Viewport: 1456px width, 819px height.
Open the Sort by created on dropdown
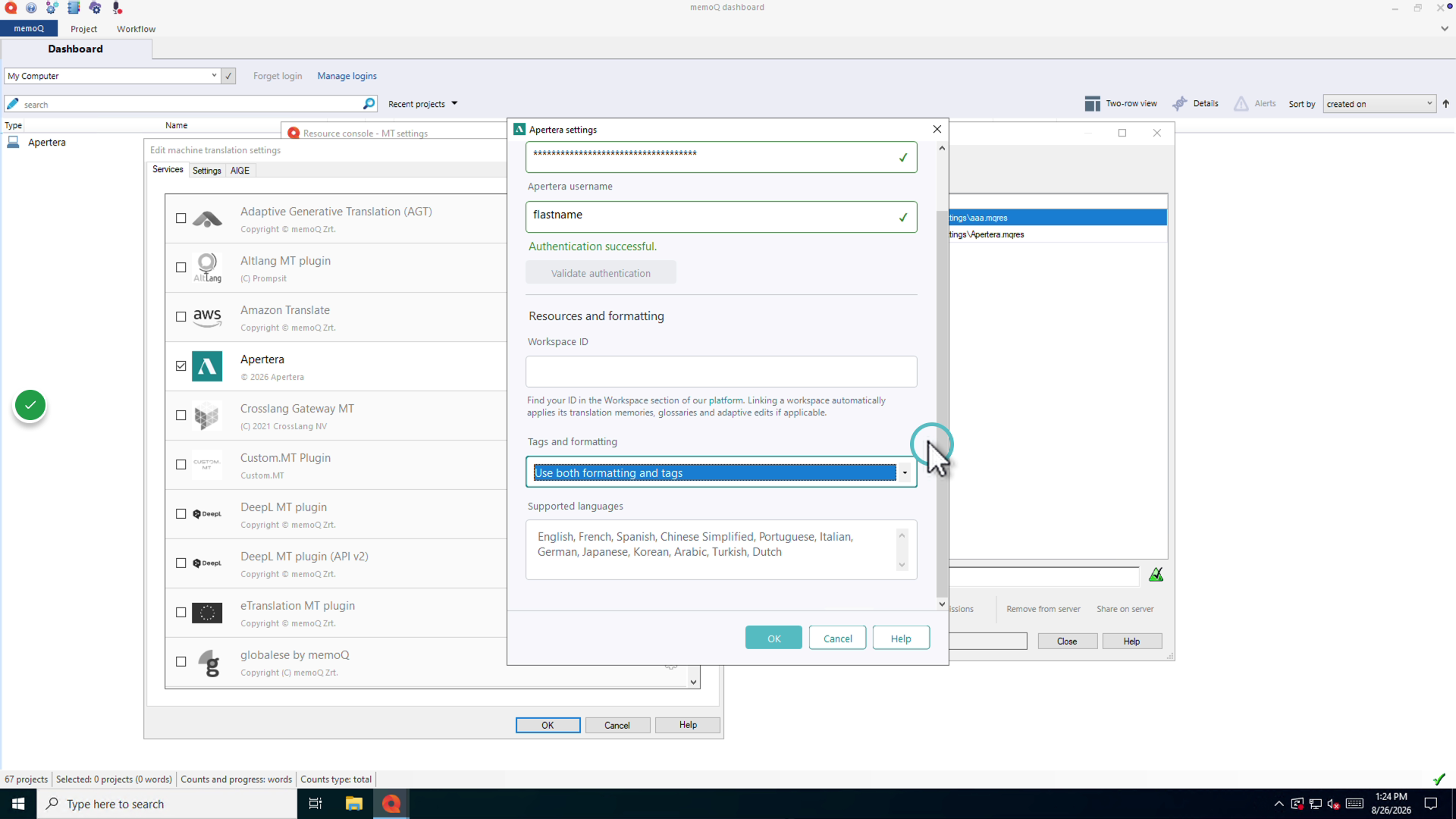tap(1379, 104)
